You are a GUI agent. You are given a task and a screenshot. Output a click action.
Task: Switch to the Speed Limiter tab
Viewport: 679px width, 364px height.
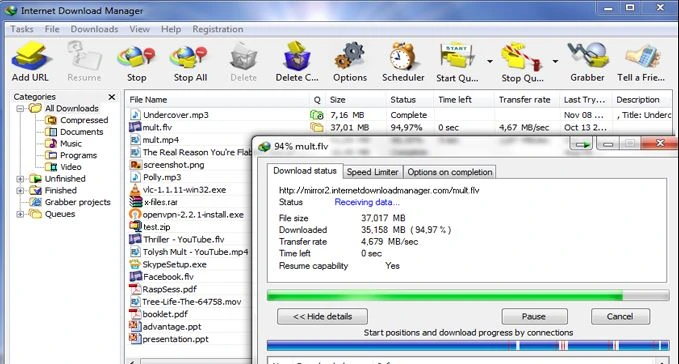coord(372,172)
